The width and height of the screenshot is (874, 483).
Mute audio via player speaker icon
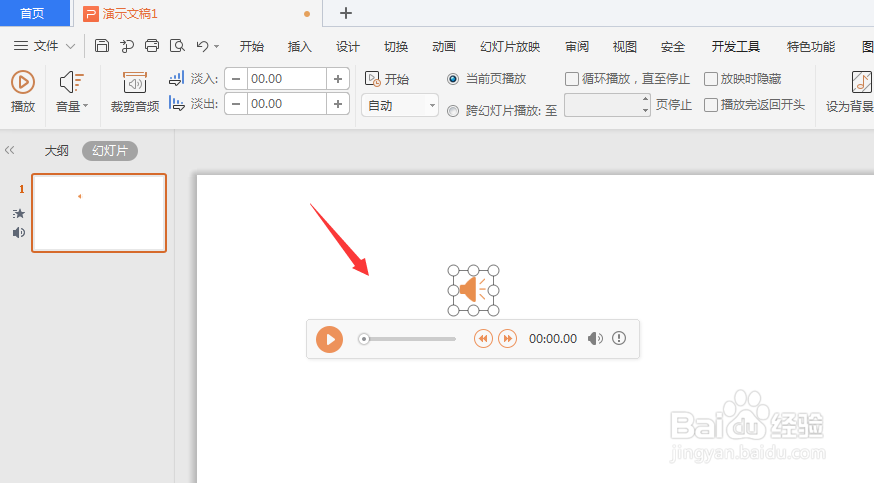pos(595,339)
